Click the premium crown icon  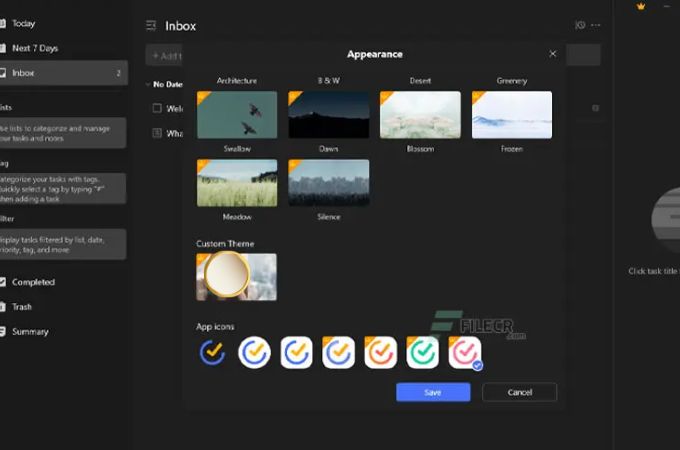click(x=641, y=6)
